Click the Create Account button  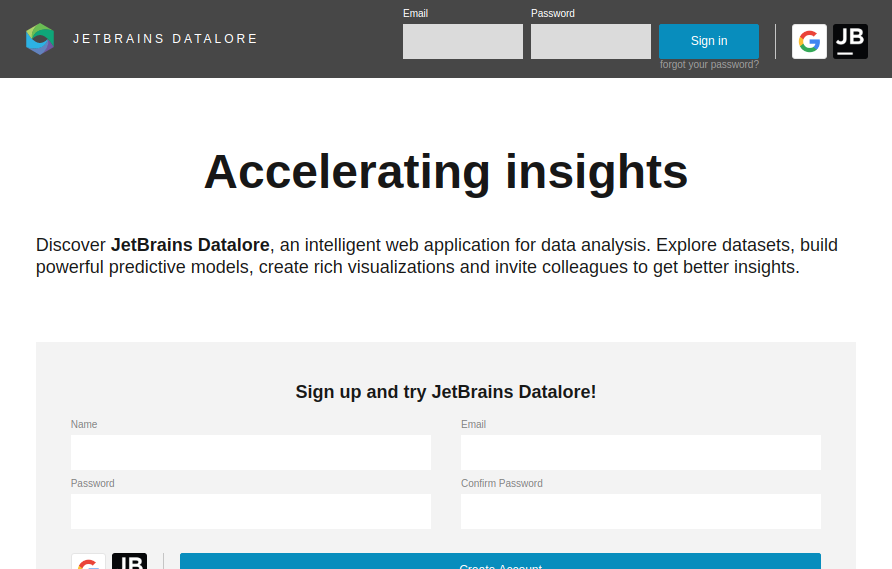tap(501, 561)
